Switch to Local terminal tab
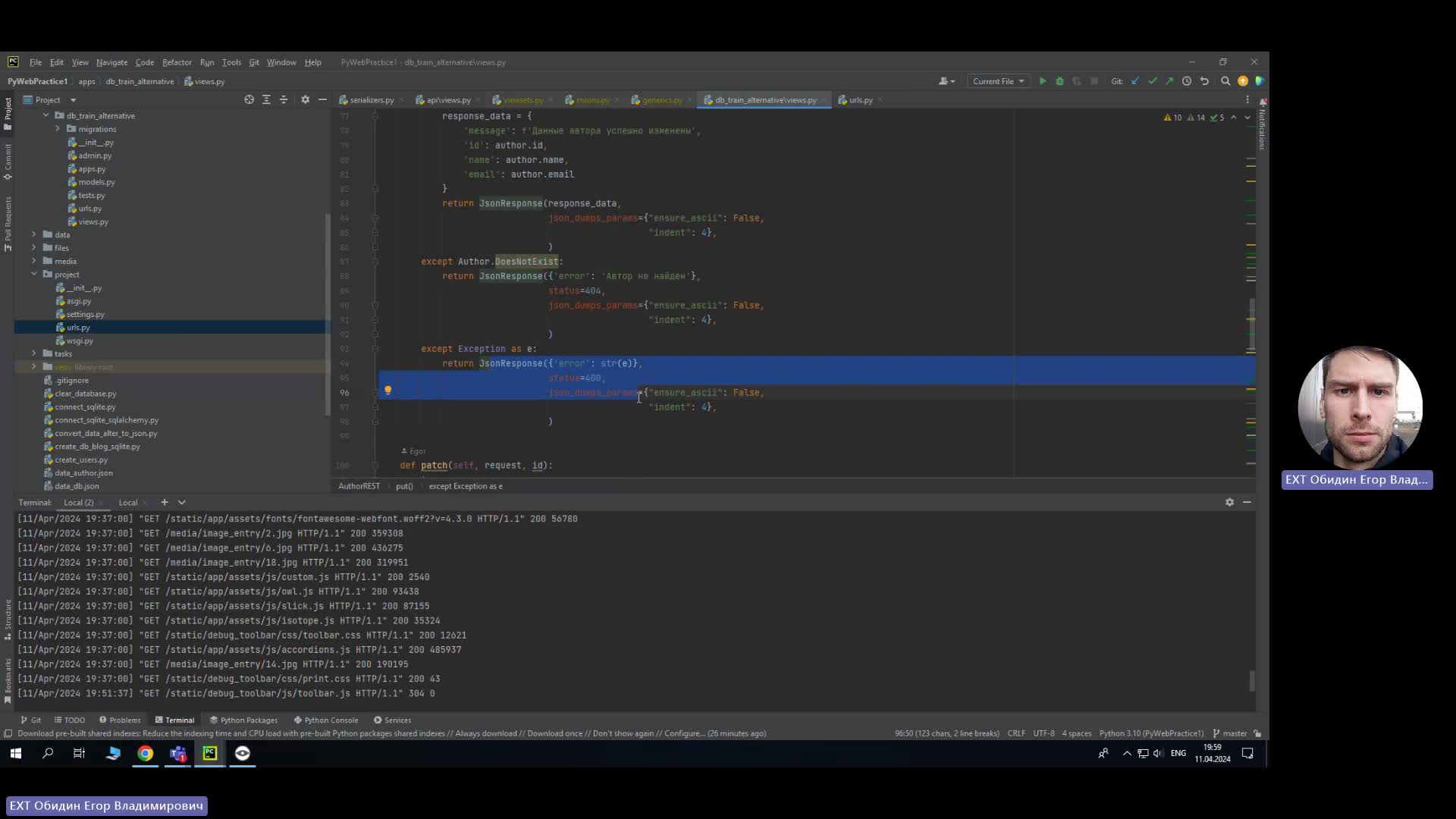 tap(128, 502)
